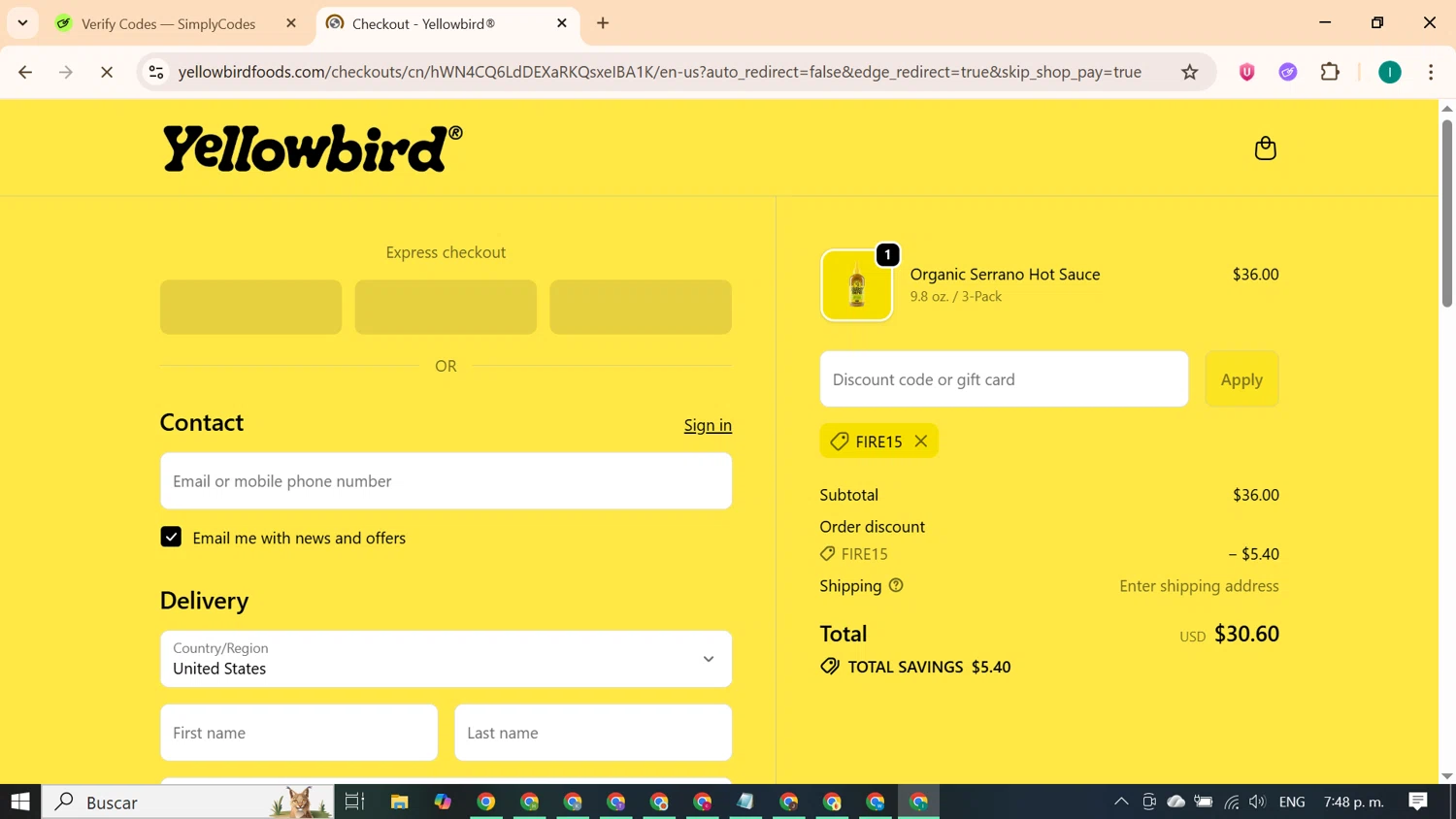The image size is (1456, 819).
Task: Click the third express checkout button
Action: [641, 307]
